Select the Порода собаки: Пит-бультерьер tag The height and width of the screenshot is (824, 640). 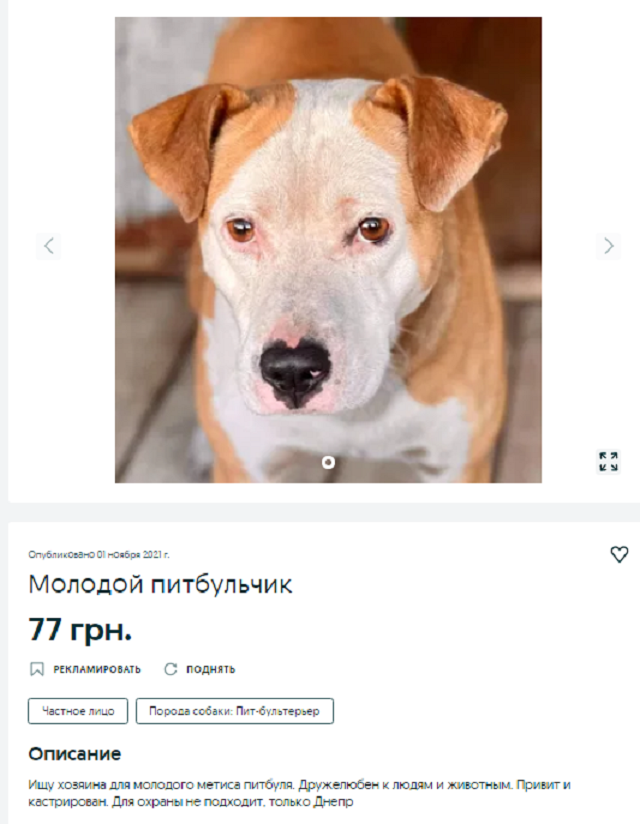pyautogui.click(x=235, y=711)
